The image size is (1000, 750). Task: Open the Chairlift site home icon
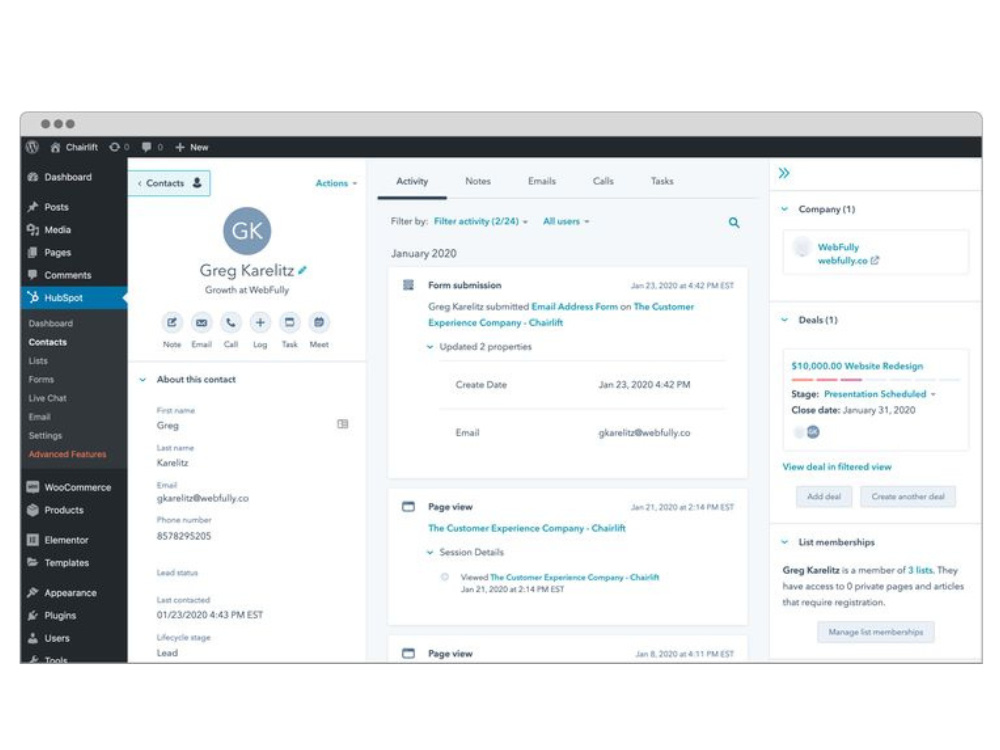tap(55, 147)
